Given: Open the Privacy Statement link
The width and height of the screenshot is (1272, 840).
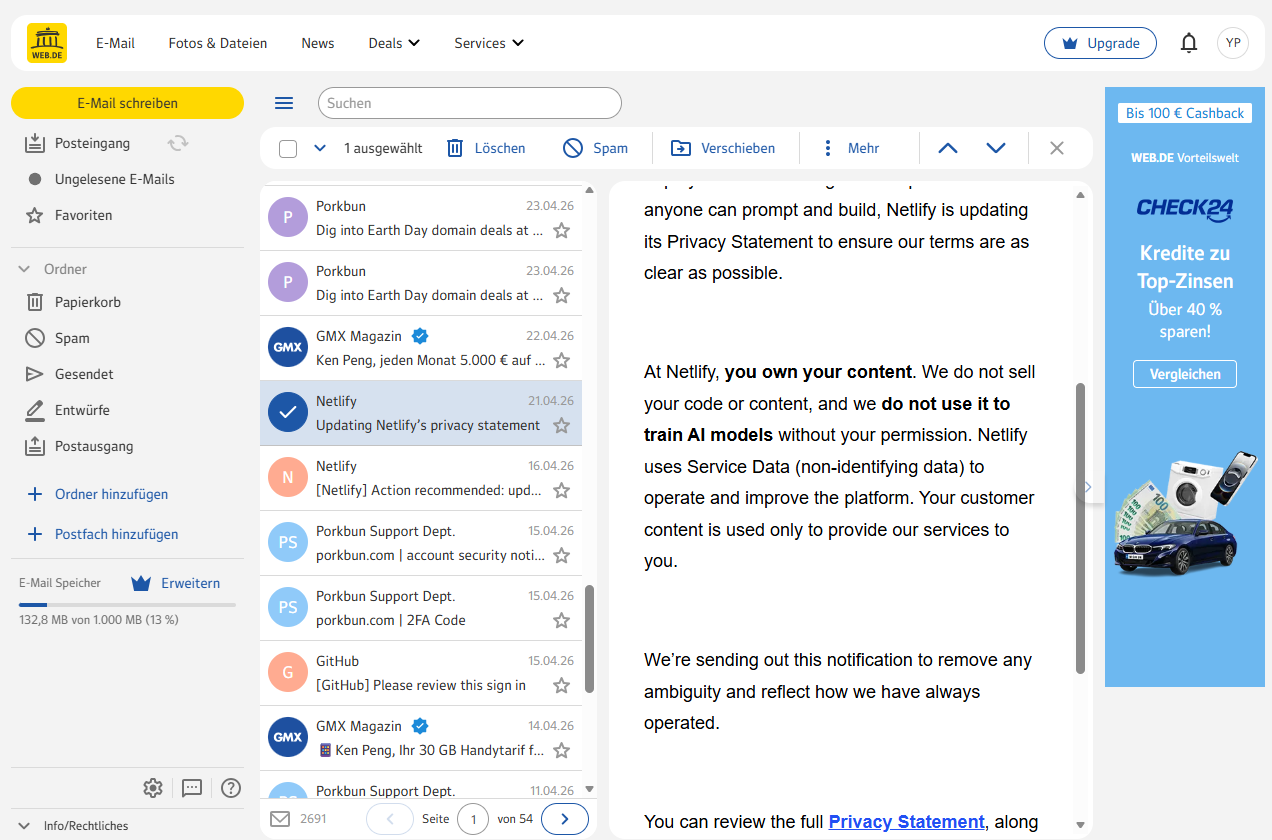Looking at the screenshot, I should (907, 822).
